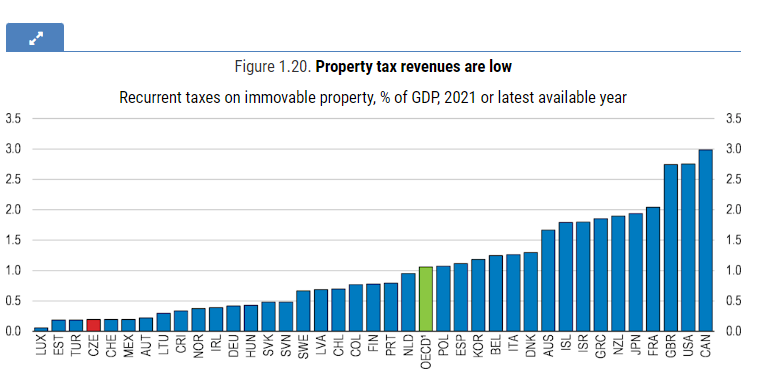Select the KOR bar
This screenshot has width=775, height=373.
pos(478,295)
